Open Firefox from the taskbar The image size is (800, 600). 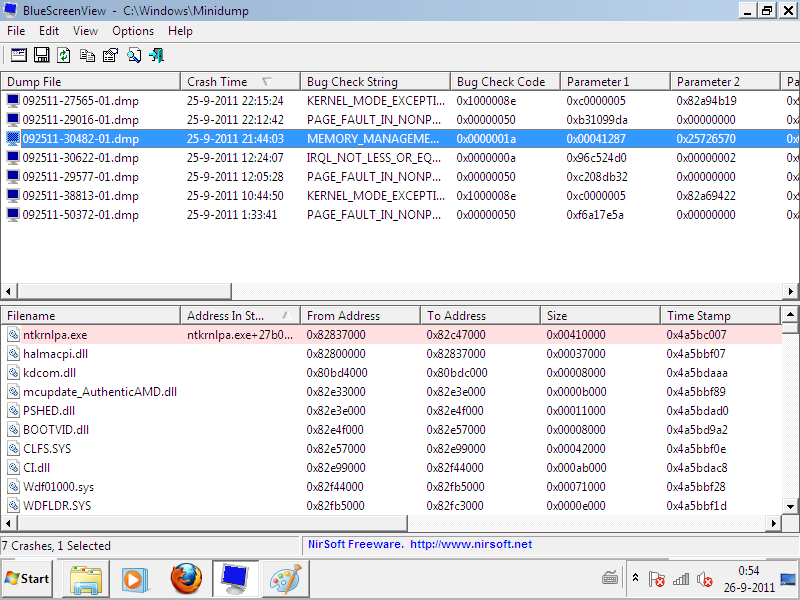186,579
